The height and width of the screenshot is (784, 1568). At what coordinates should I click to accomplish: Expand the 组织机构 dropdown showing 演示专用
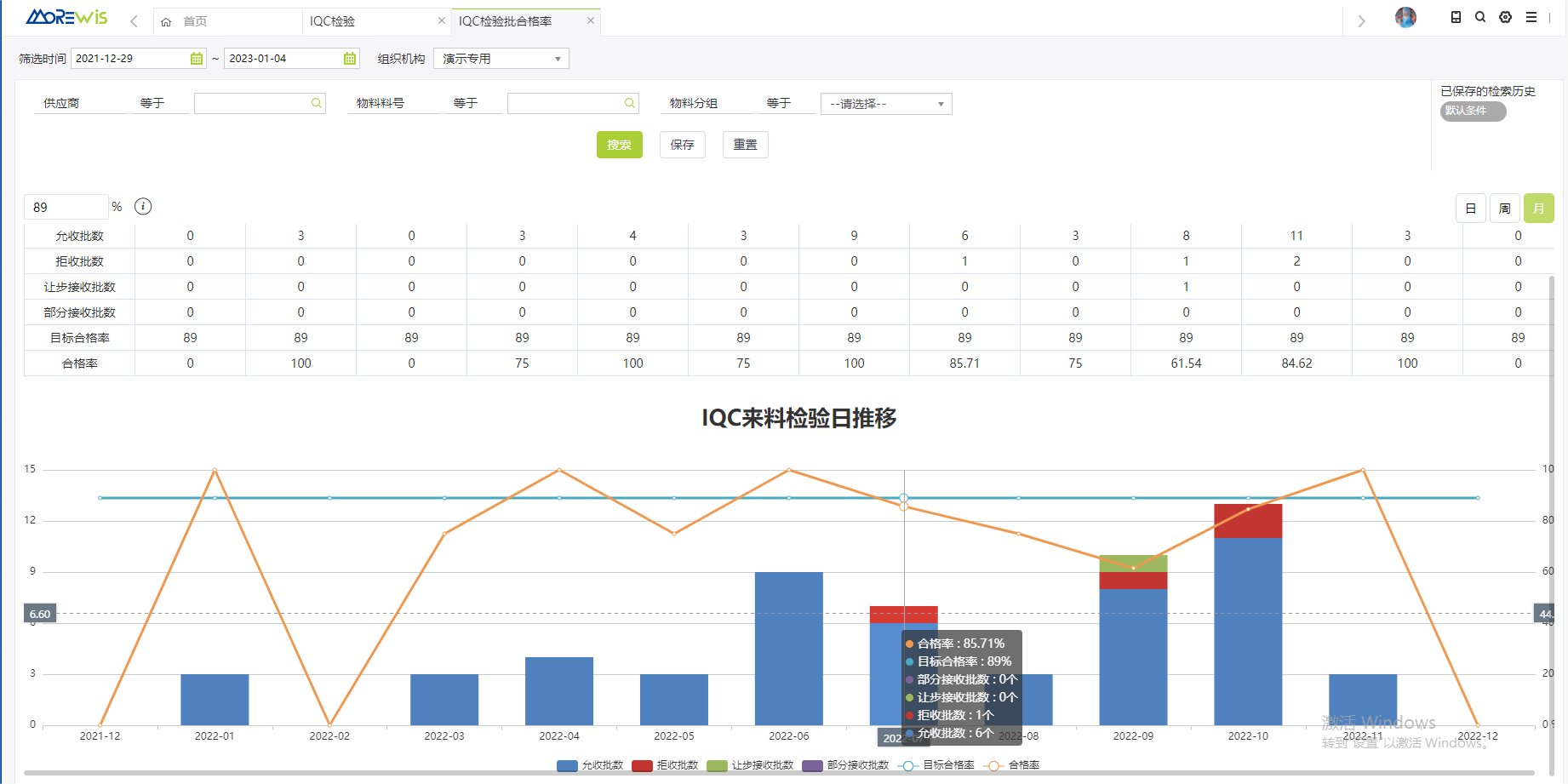pyautogui.click(x=501, y=59)
